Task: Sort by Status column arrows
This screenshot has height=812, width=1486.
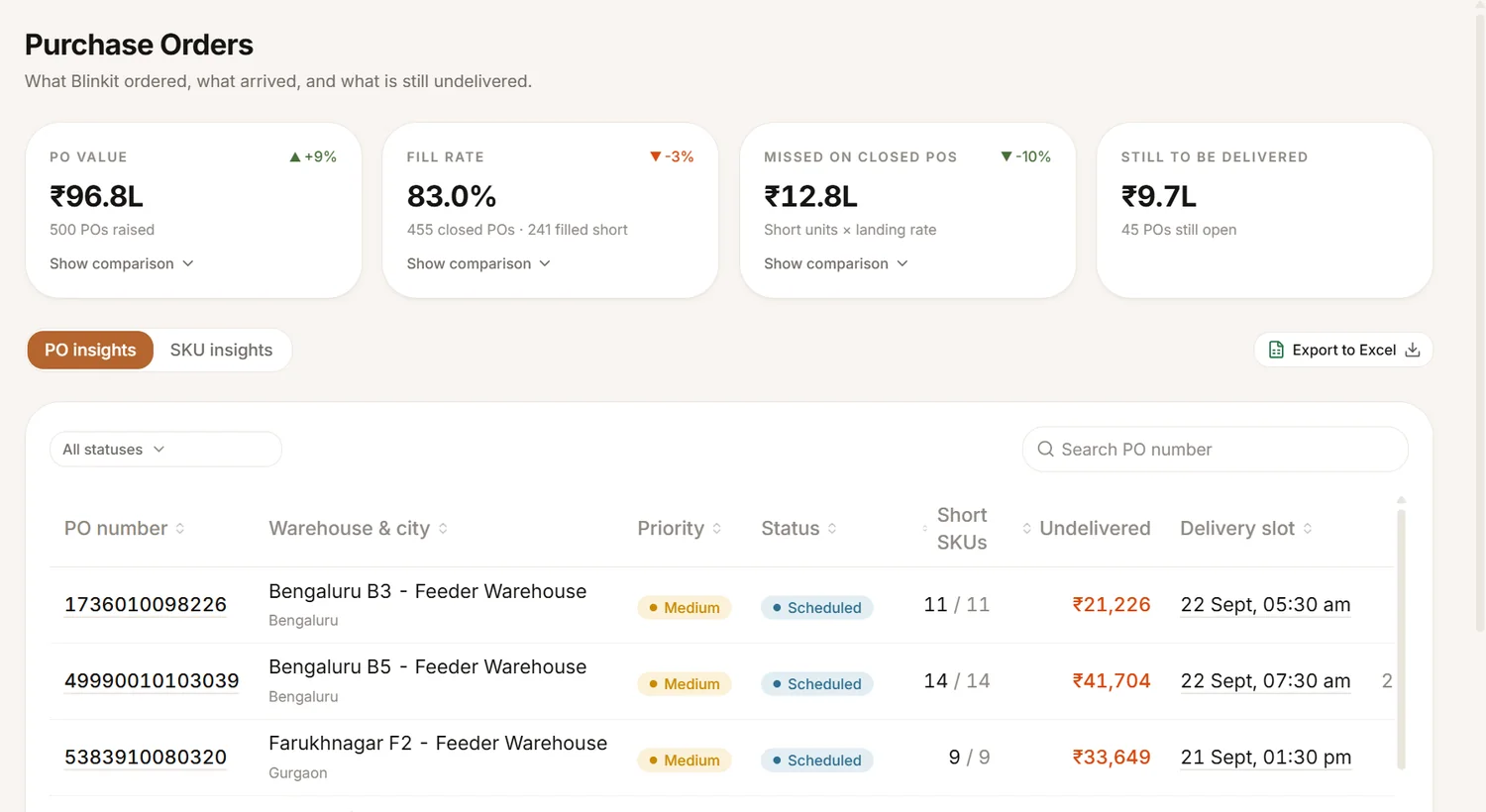Action: click(832, 529)
